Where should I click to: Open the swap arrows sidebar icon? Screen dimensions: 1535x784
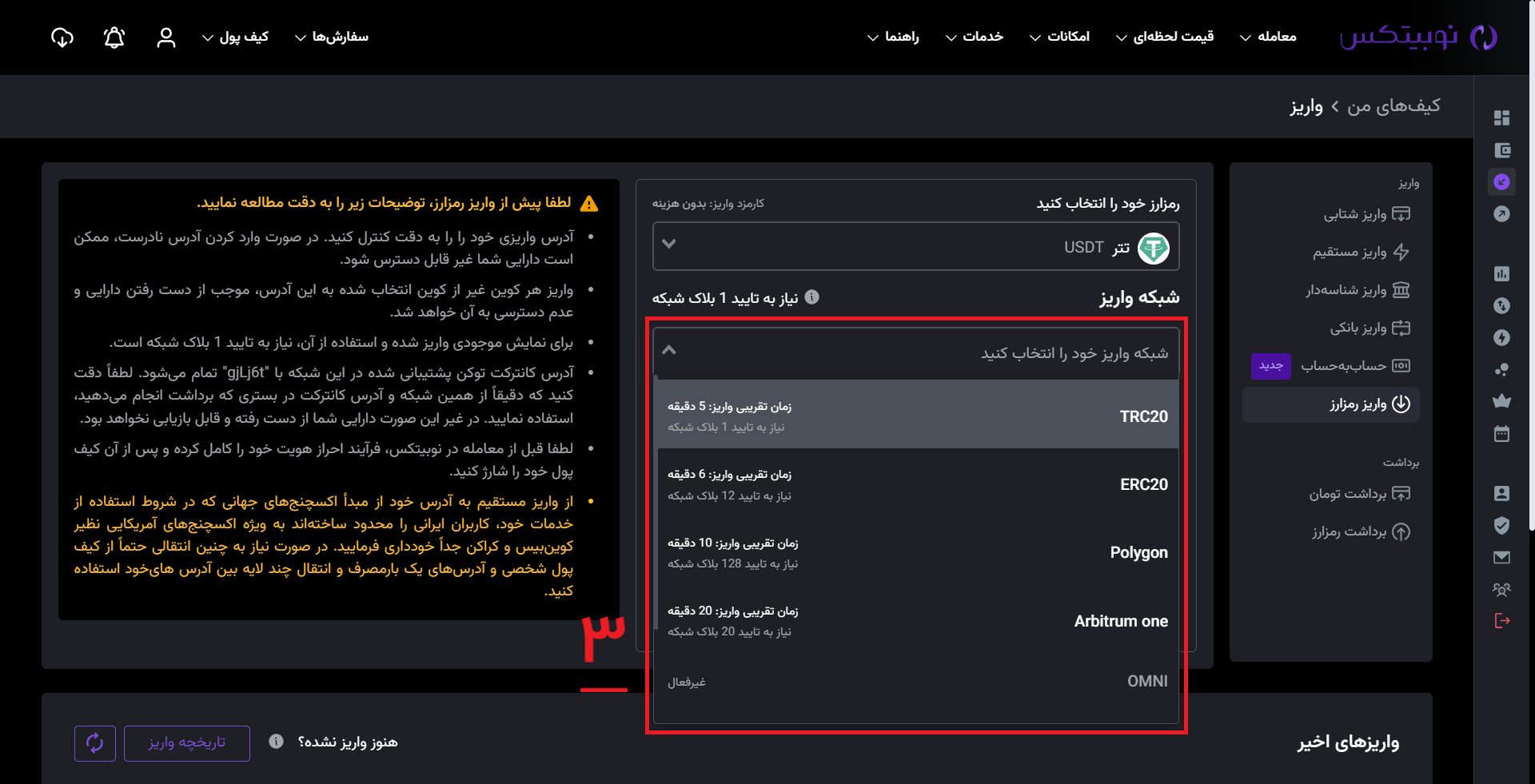1501,306
